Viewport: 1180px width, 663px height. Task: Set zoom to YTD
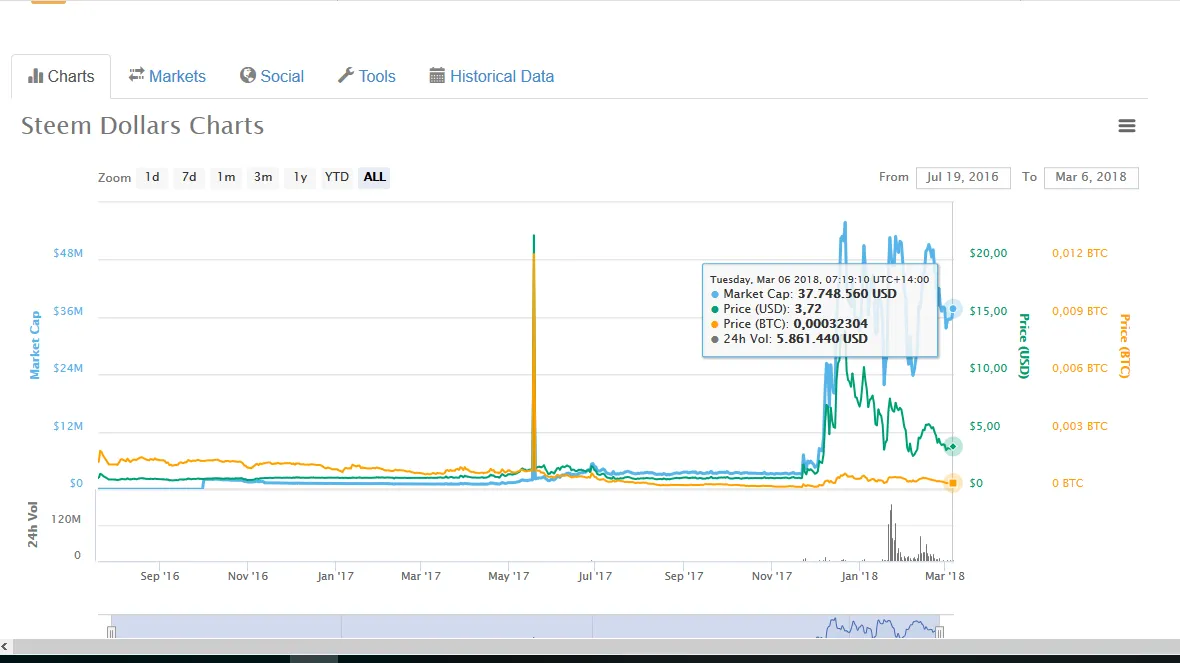click(336, 177)
